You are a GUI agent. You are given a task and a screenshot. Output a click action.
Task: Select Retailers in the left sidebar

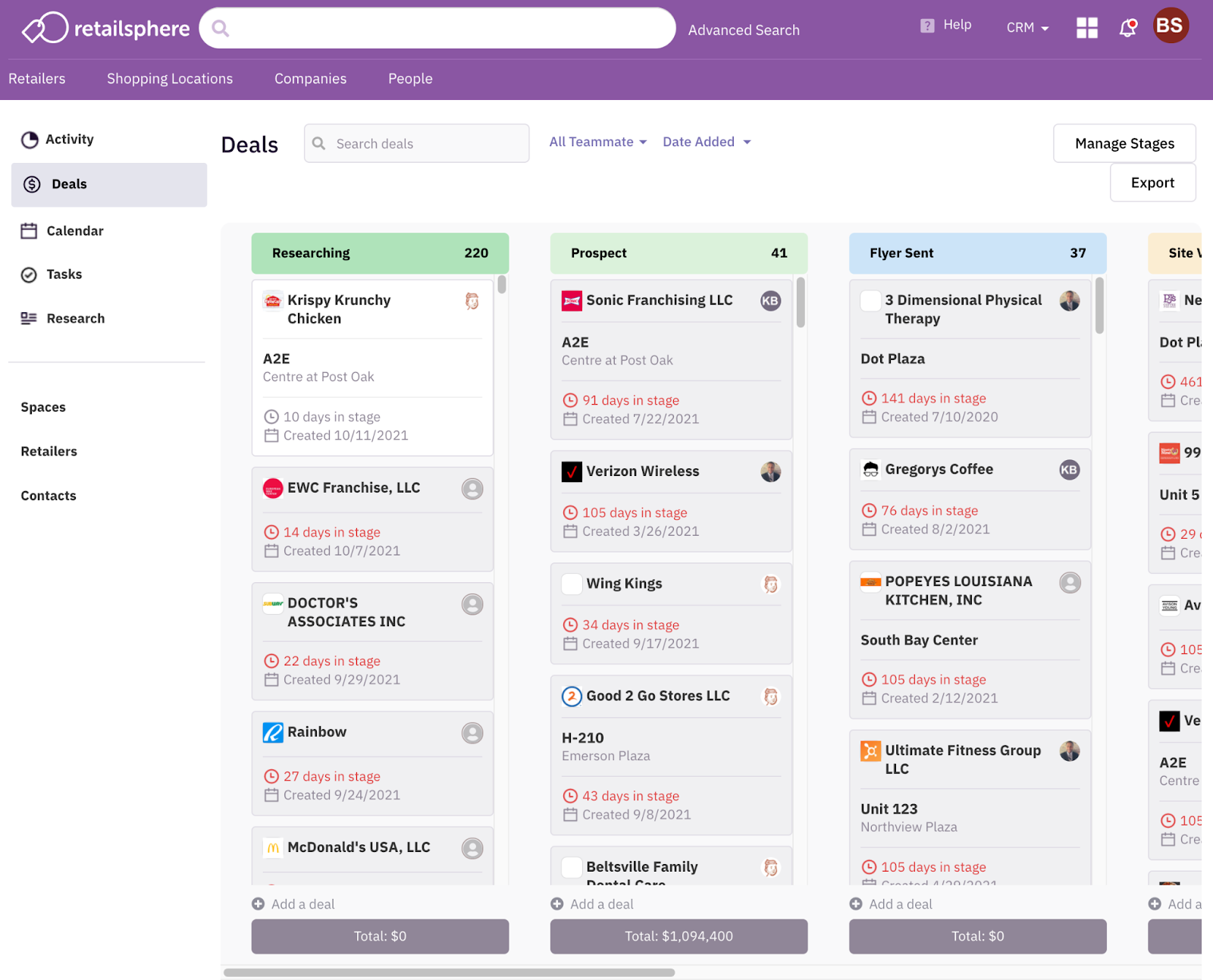[x=49, y=452]
